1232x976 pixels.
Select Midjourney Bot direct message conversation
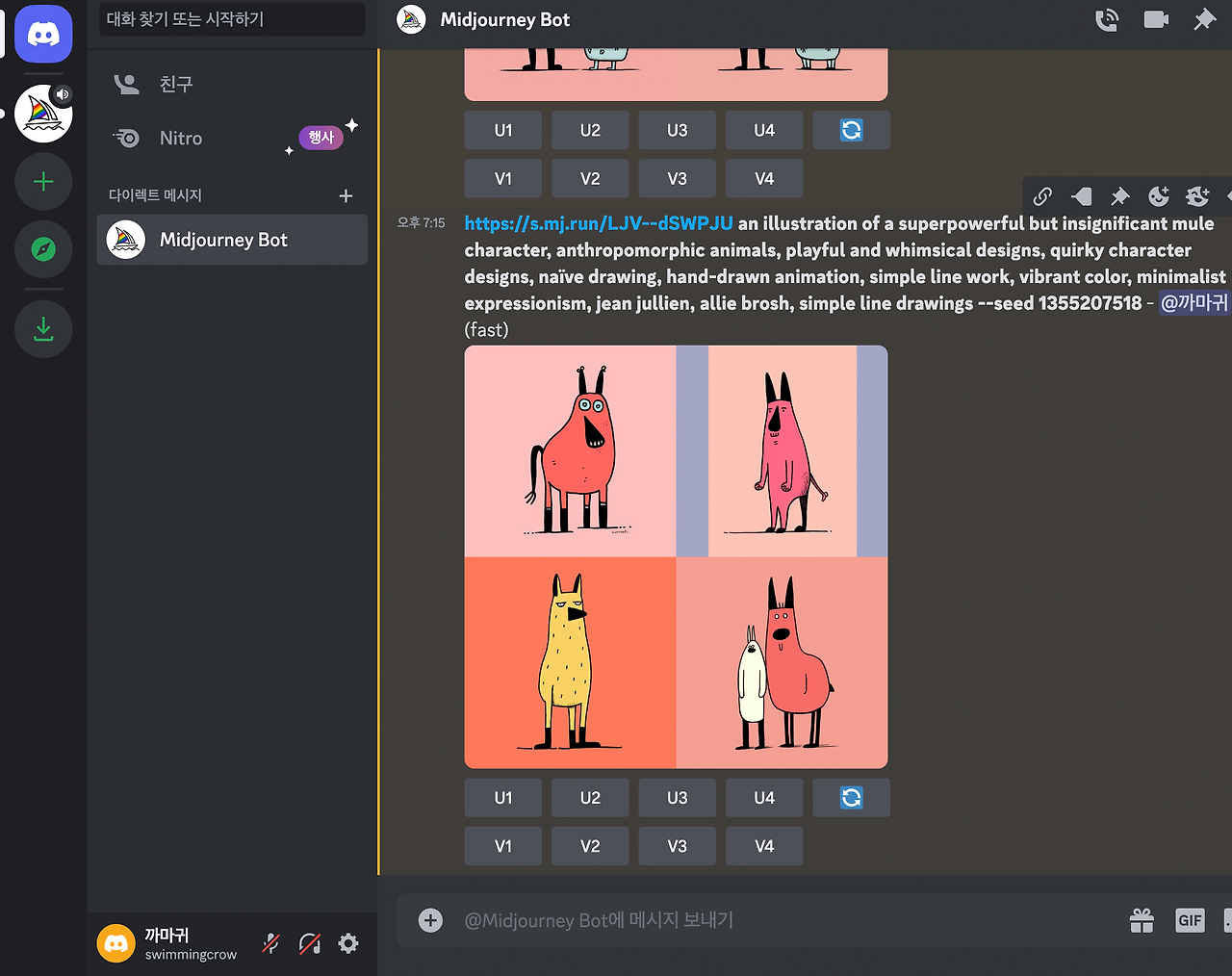[232, 240]
